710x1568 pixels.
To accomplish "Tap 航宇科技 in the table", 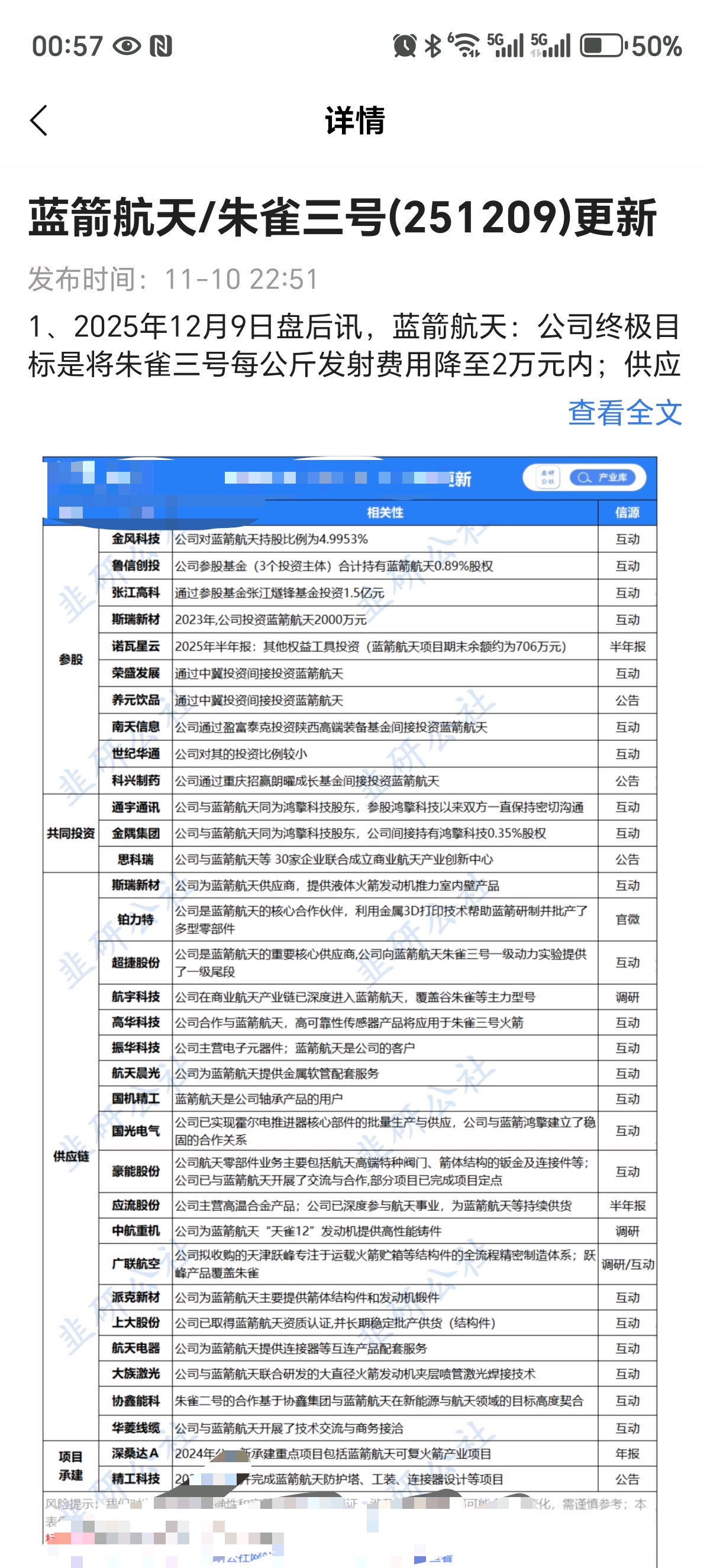I will 136,996.
